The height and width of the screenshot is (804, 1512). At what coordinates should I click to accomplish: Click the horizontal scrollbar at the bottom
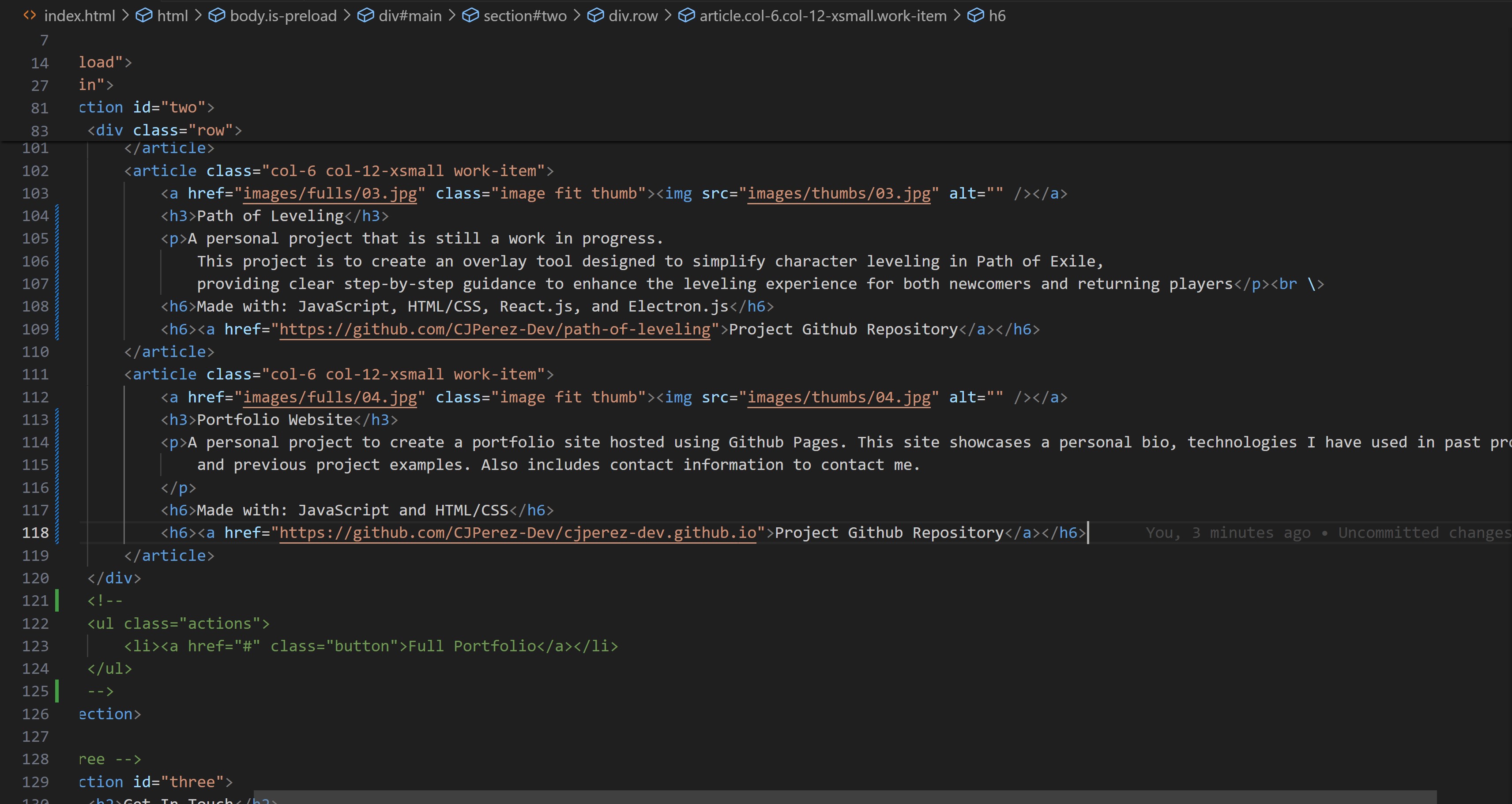tap(845, 797)
